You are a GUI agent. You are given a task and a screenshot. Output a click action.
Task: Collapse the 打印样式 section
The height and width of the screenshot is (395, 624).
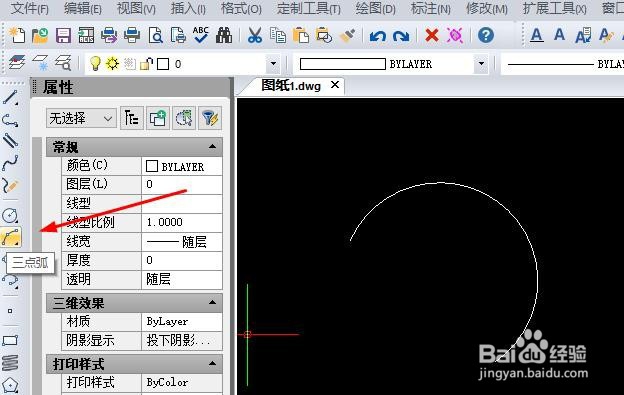point(213,364)
